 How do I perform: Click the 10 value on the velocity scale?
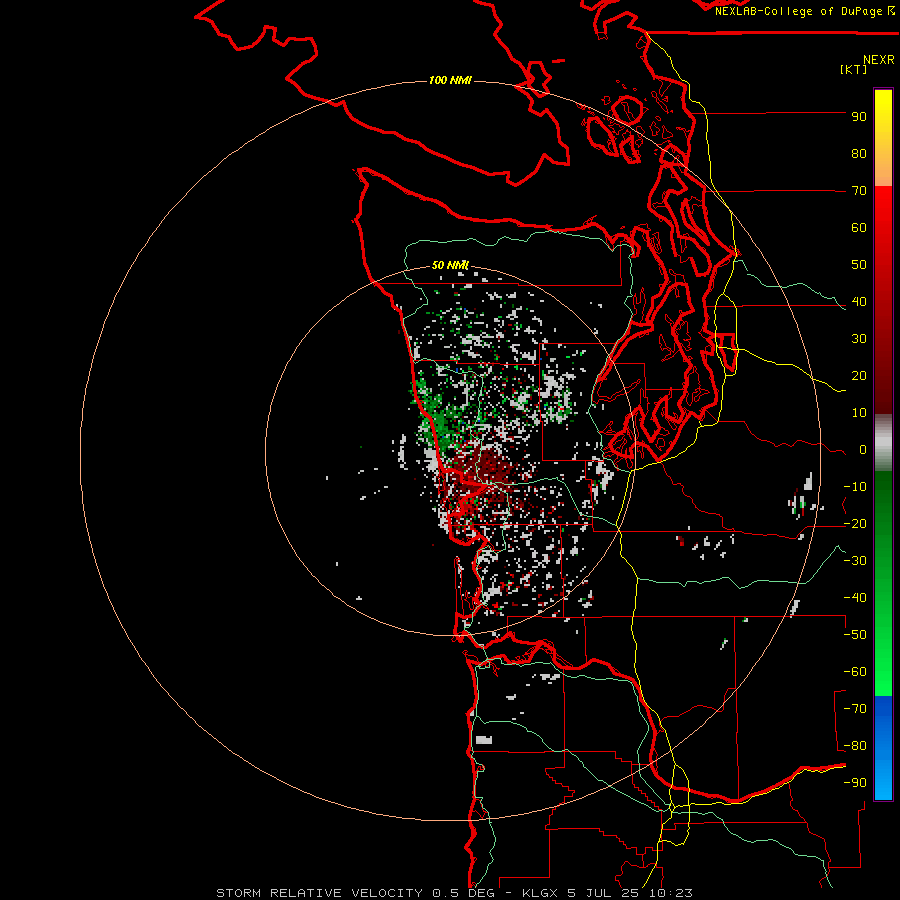click(x=859, y=413)
